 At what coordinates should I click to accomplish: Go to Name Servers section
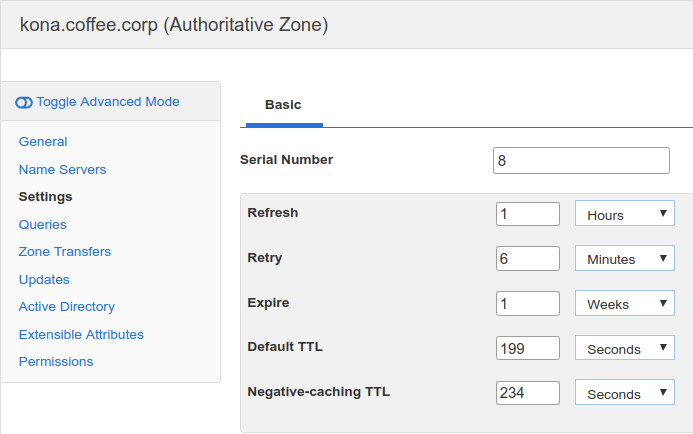pyautogui.click(x=62, y=170)
